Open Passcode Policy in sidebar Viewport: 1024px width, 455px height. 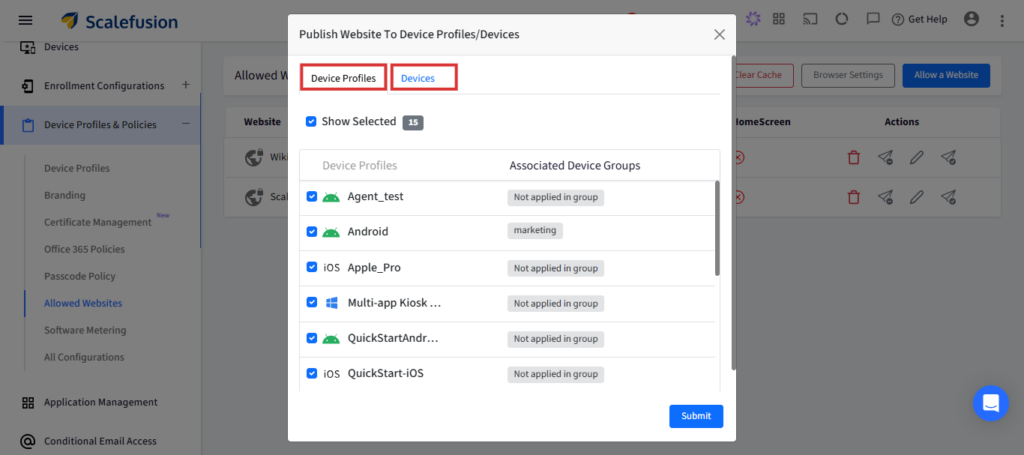point(80,276)
